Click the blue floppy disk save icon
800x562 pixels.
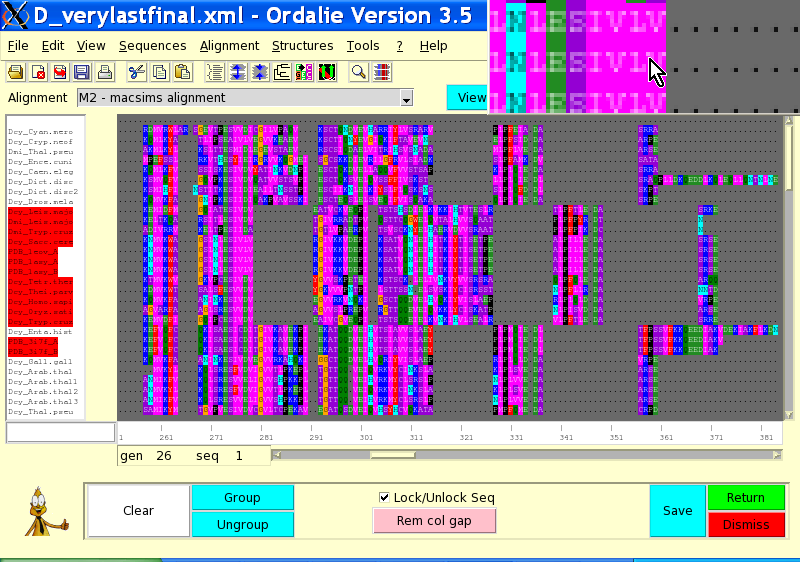(82, 72)
